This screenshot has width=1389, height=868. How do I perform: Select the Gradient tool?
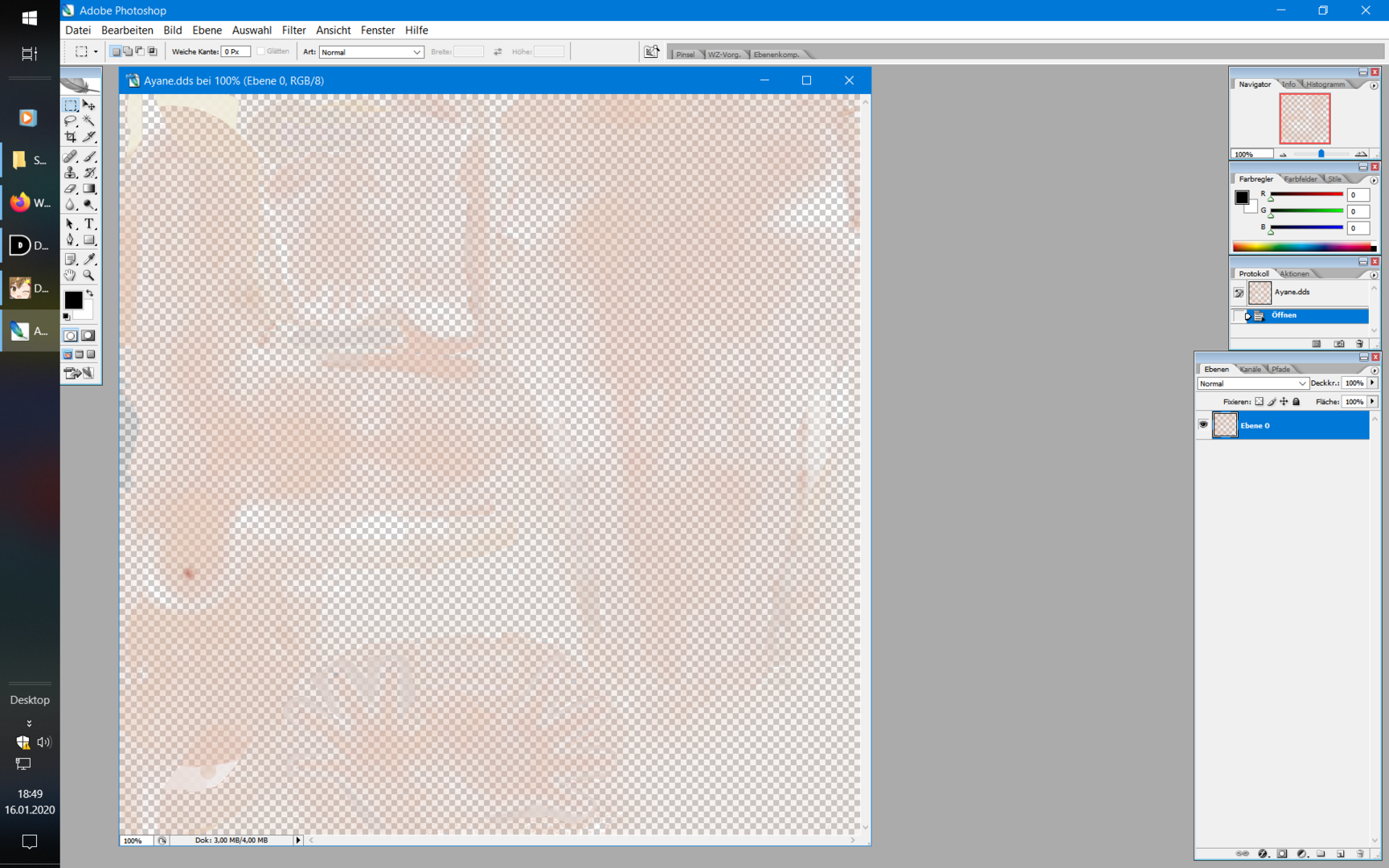(x=89, y=189)
